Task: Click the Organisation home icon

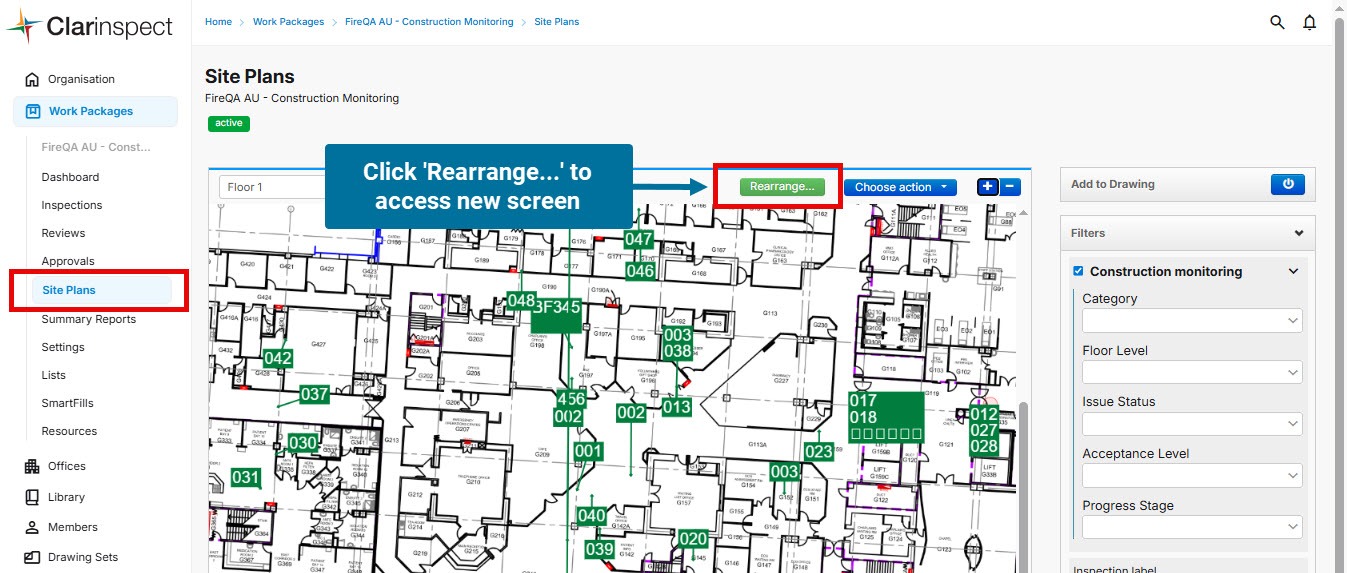Action: 32,80
